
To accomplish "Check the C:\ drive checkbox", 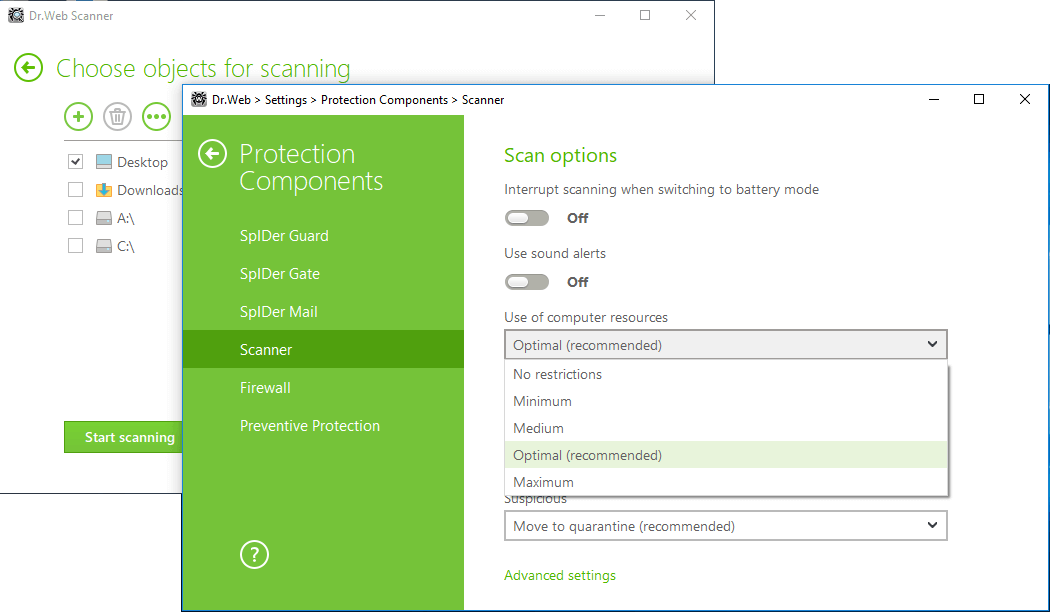I will (76, 246).
